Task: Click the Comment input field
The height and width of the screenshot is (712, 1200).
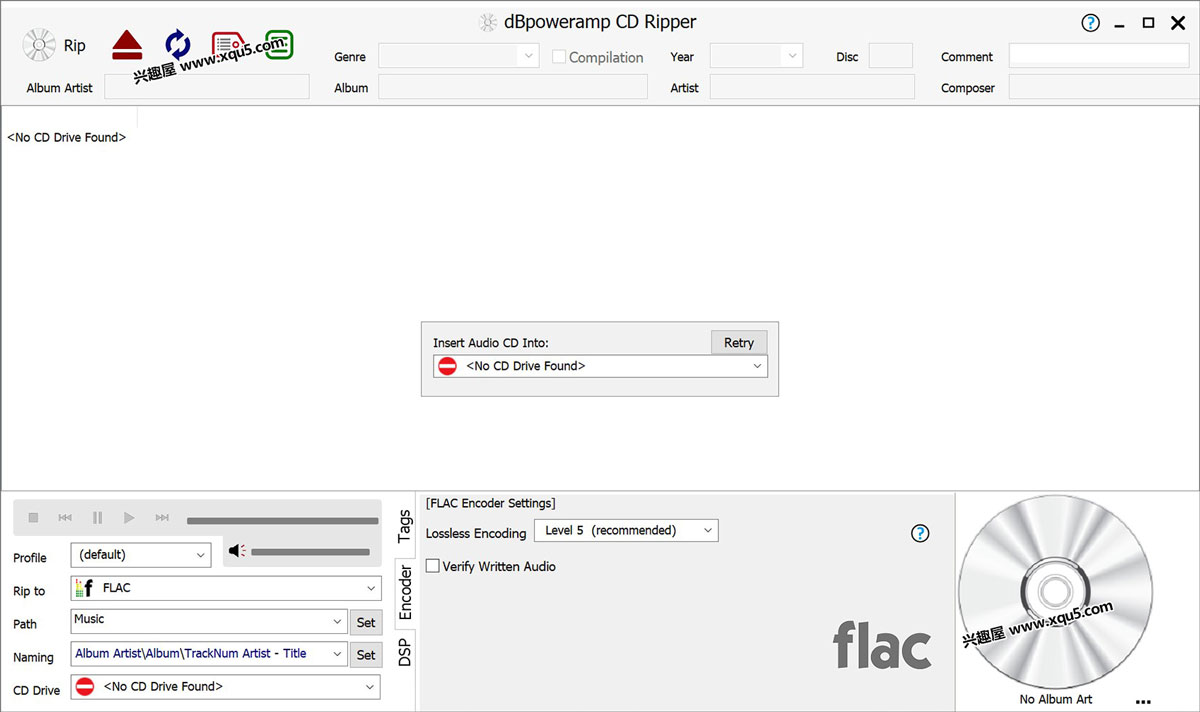Action: 1099,56
